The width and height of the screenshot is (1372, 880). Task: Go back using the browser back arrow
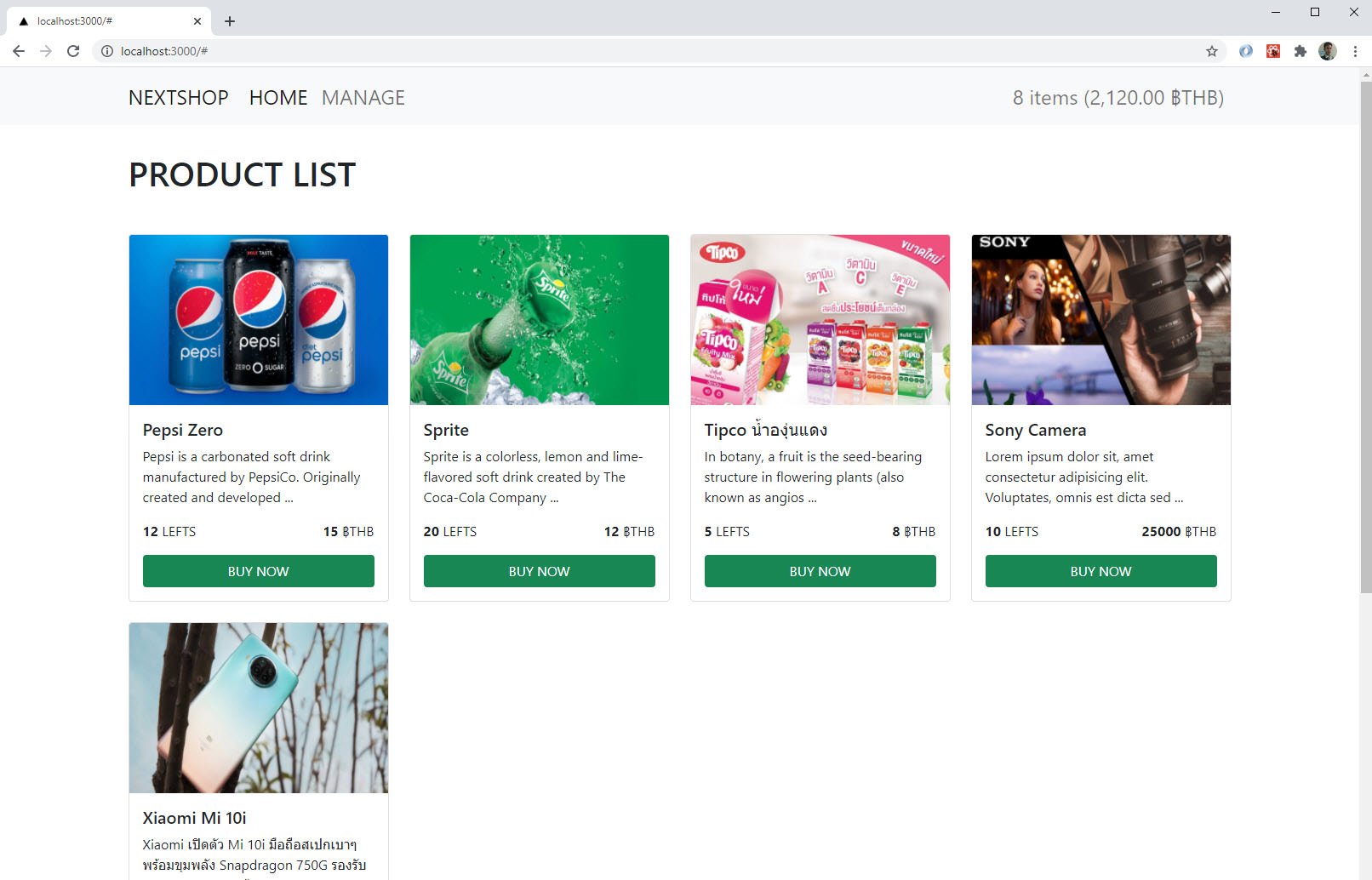click(x=19, y=51)
